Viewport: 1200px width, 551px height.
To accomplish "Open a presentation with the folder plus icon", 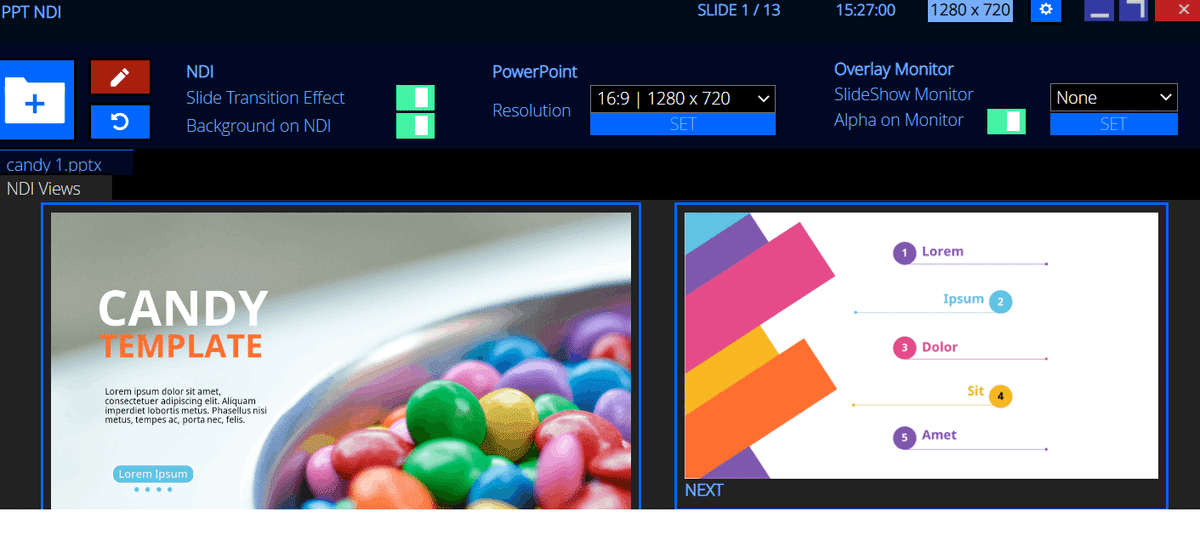I will [x=36, y=100].
